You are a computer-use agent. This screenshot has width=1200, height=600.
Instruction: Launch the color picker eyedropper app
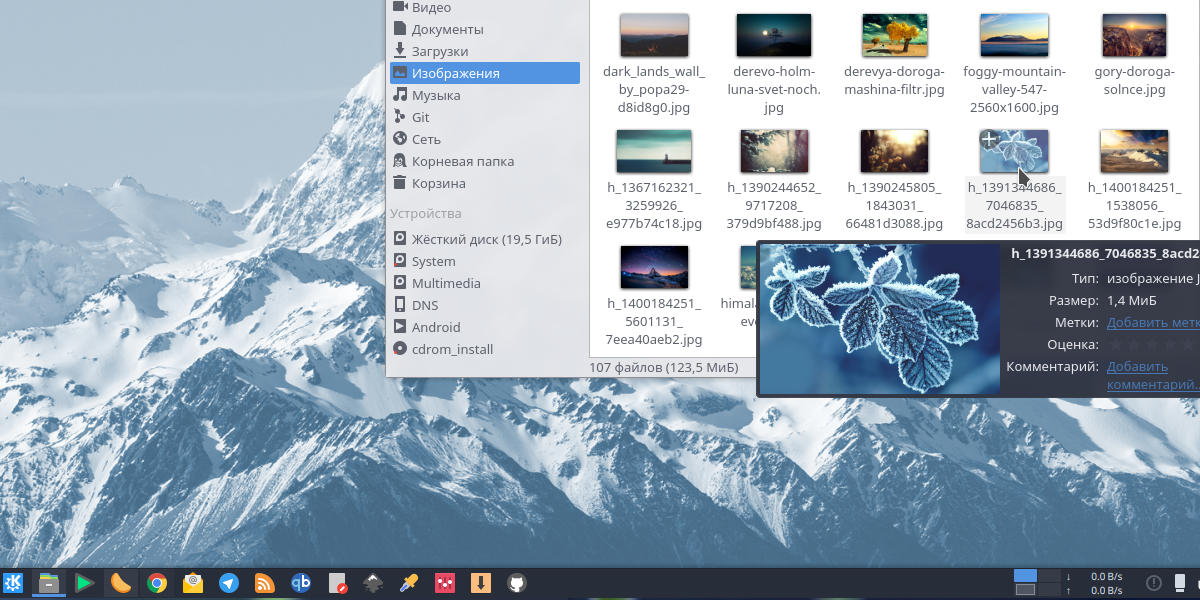click(408, 583)
